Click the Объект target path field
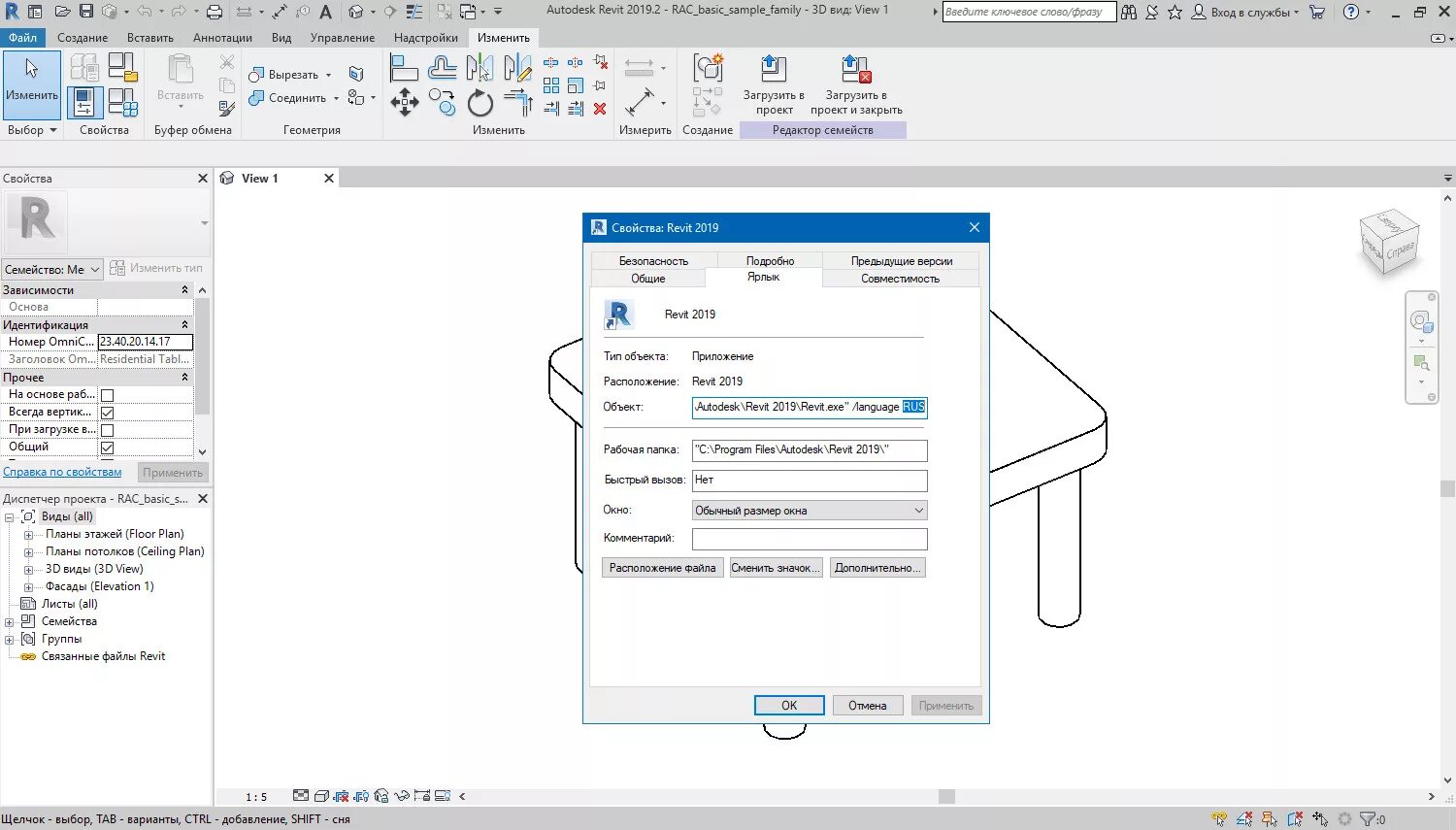Viewport: 1456px width, 830px height. (x=810, y=408)
